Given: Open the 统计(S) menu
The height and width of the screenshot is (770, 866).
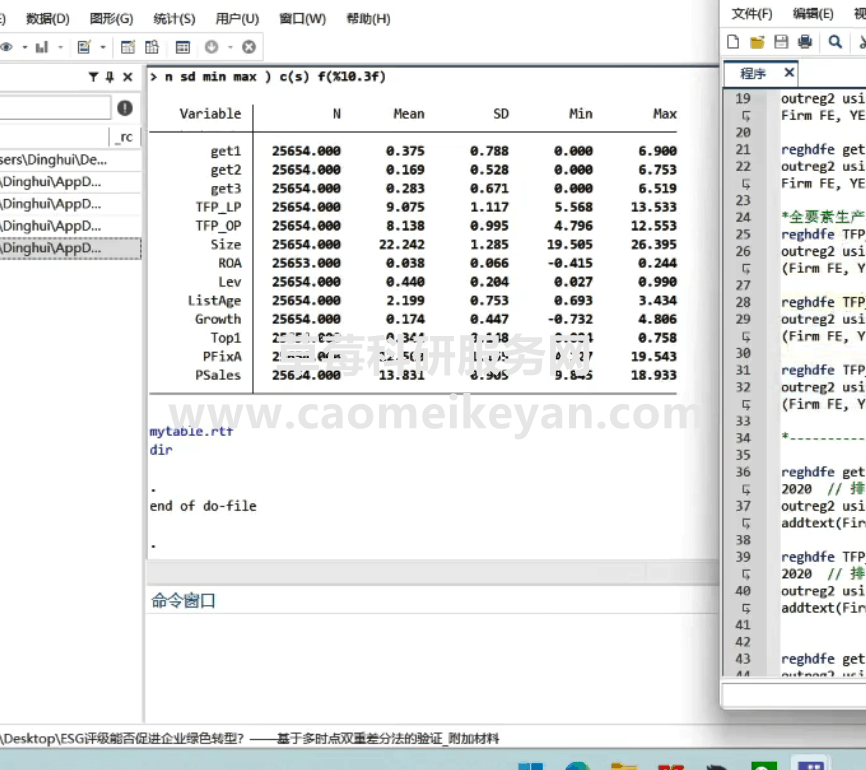Looking at the screenshot, I should coord(174,19).
